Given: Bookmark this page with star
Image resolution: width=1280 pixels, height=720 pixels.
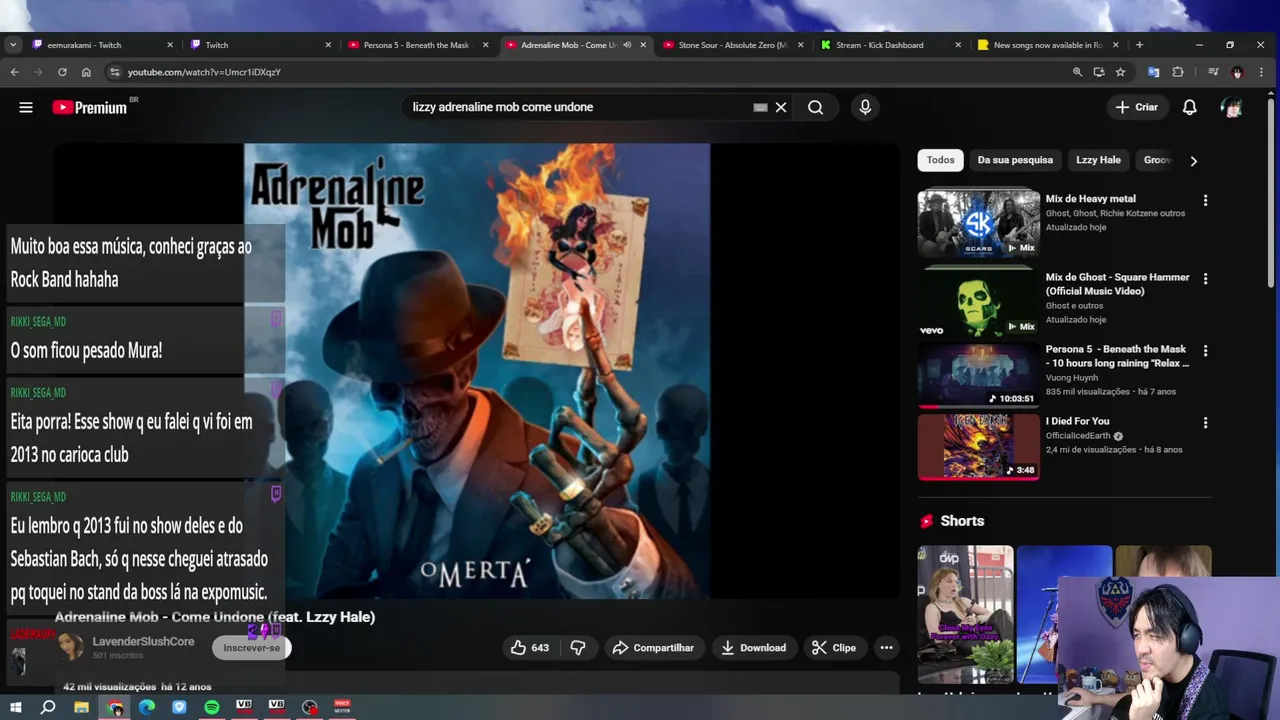Looking at the screenshot, I should (x=1121, y=72).
